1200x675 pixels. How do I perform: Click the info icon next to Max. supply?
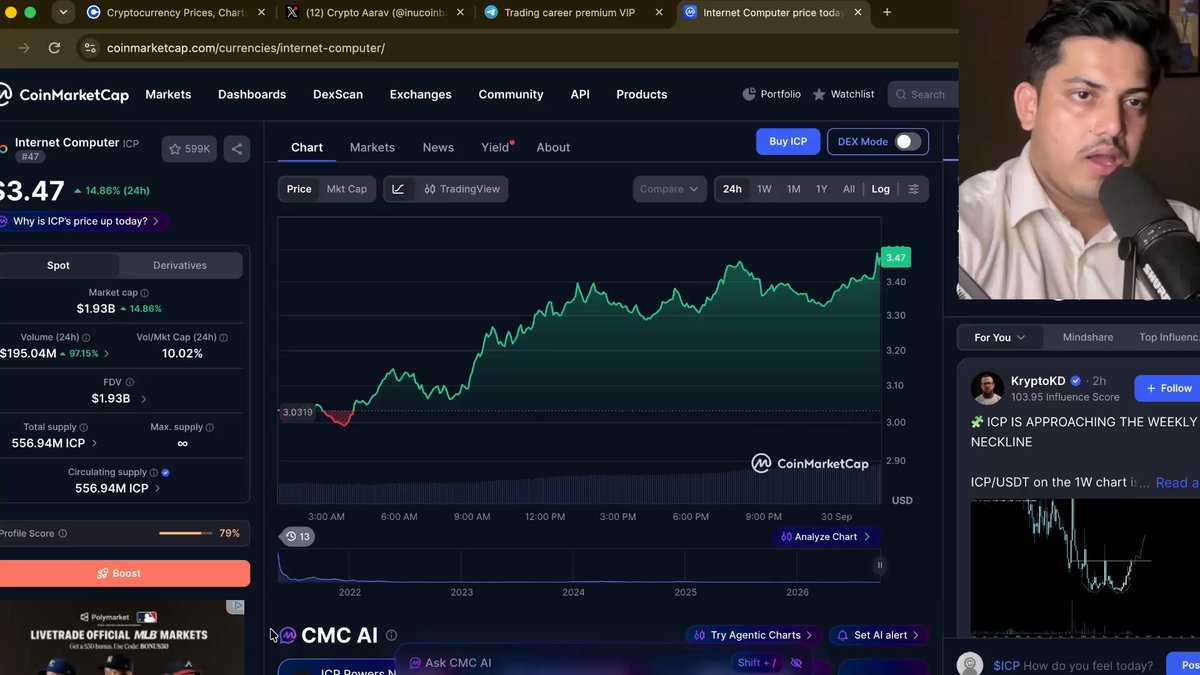(209, 427)
